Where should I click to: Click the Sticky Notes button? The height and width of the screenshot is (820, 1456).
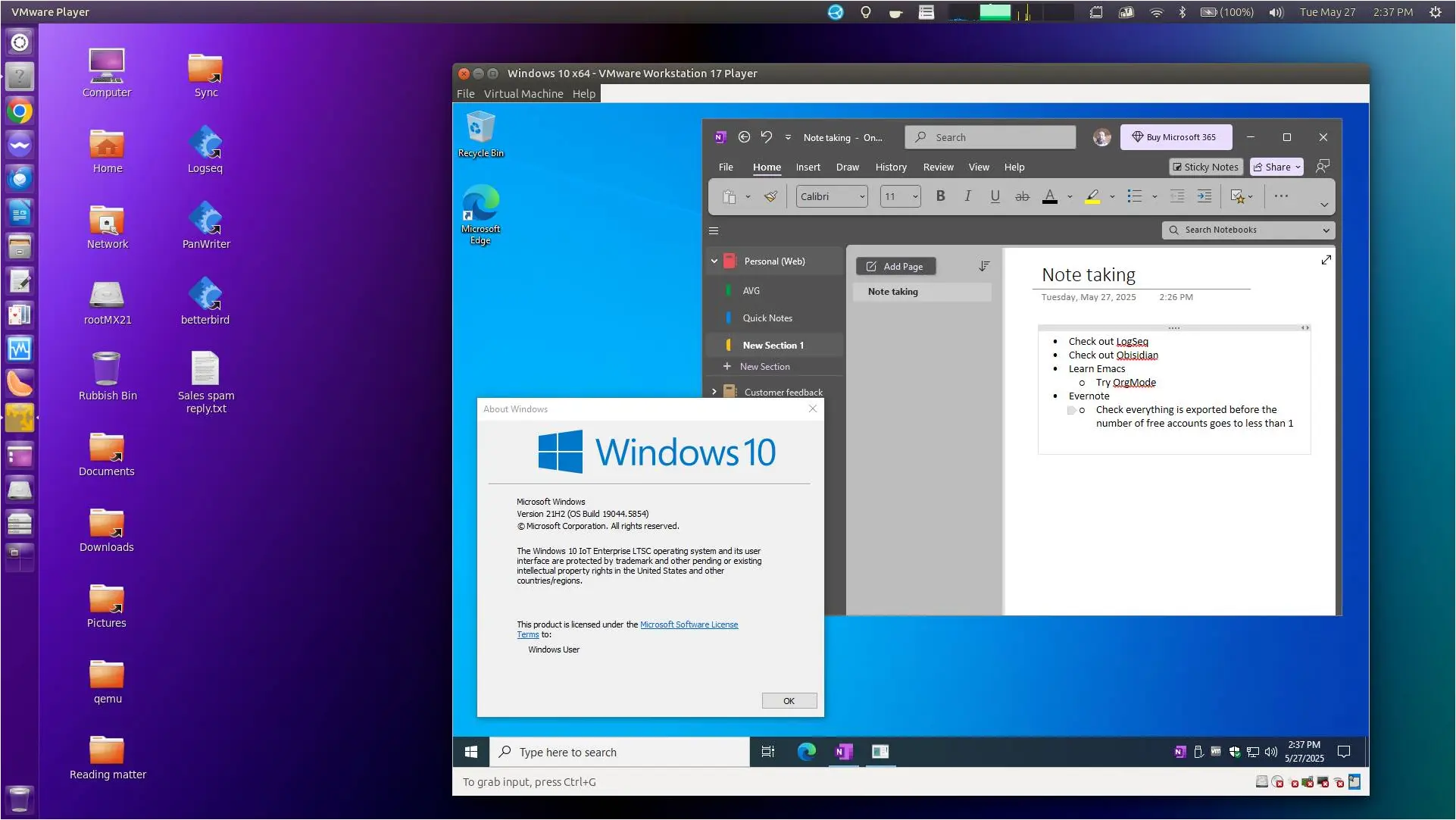coord(1205,167)
